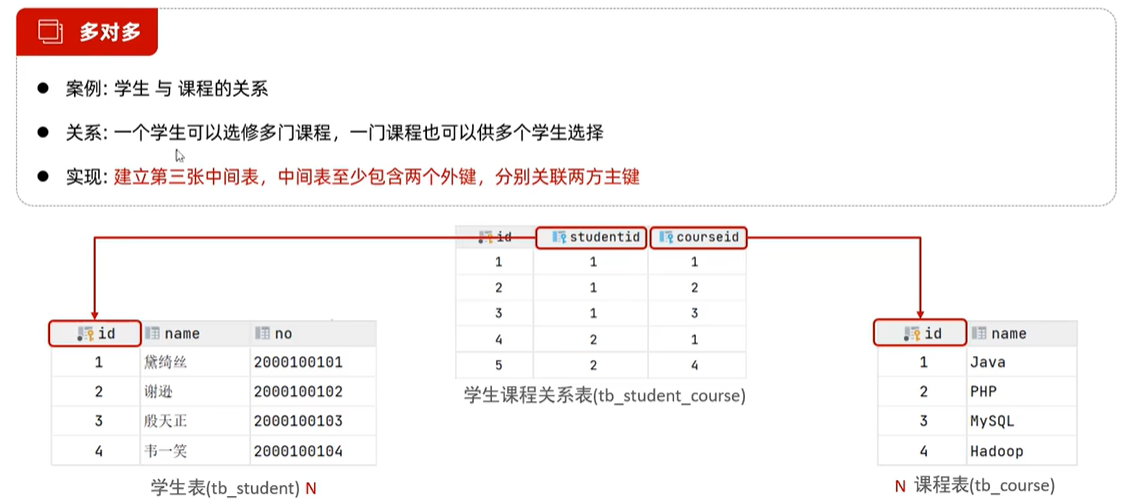Click the overlapping-squares icon beside 多对多
Viewport: 1129px width, 504px height.
tap(50, 32)
